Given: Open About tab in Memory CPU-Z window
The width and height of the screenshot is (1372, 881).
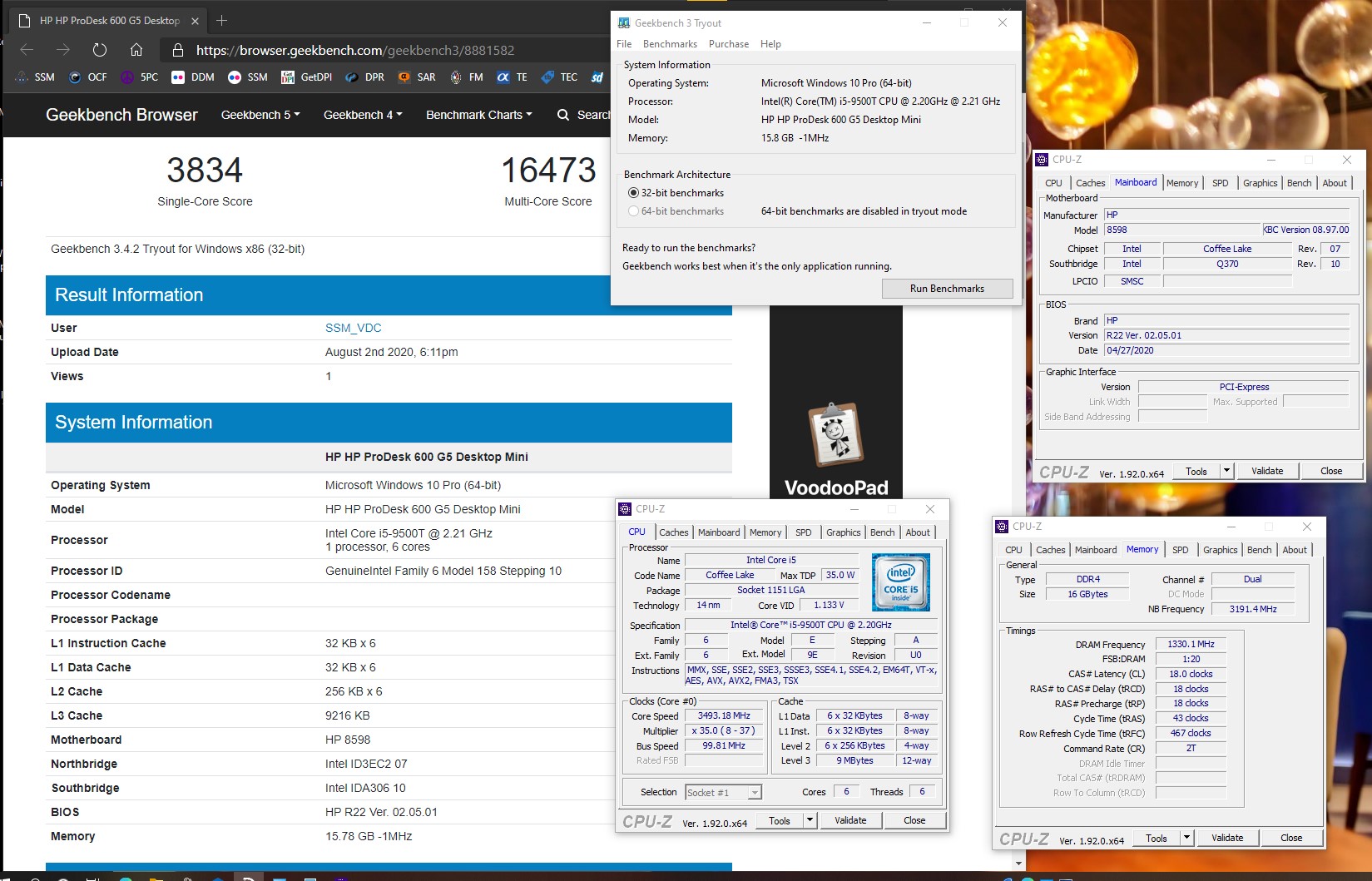Looking at the screenshot, I should (x=1294, y=550).
